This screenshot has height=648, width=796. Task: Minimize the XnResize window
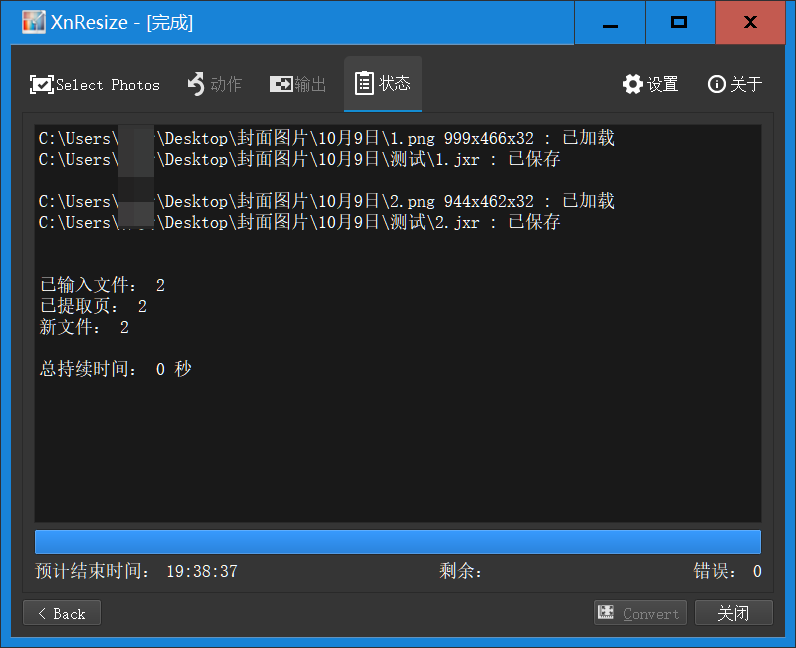click(x=610, y=23)
